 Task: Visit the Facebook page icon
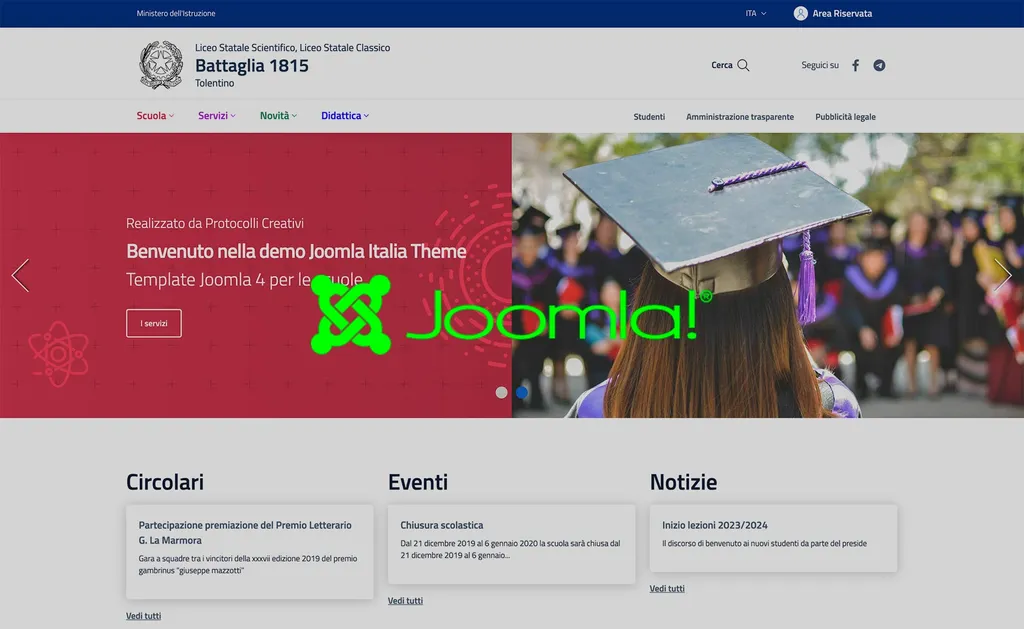(856, 65)
